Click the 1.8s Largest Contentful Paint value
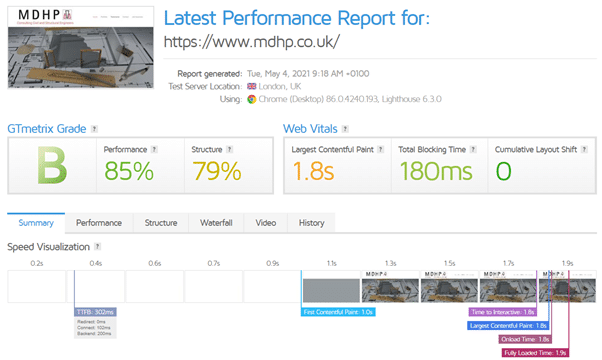 (313, 171)
